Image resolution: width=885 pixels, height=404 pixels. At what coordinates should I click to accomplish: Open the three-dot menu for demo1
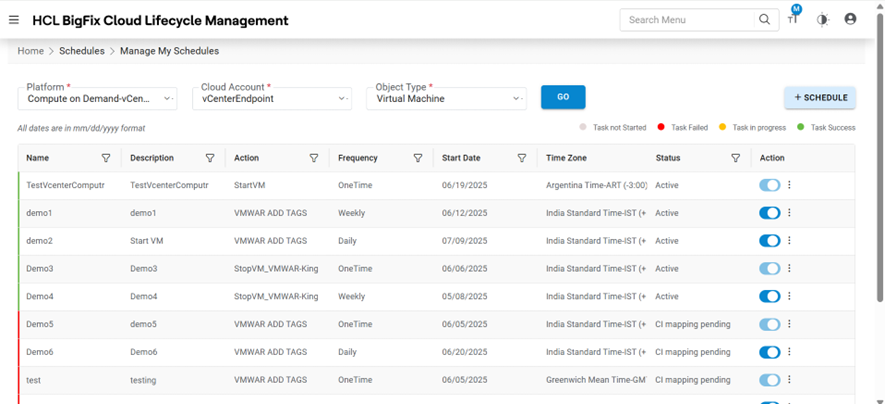click(x=790, y=213)
